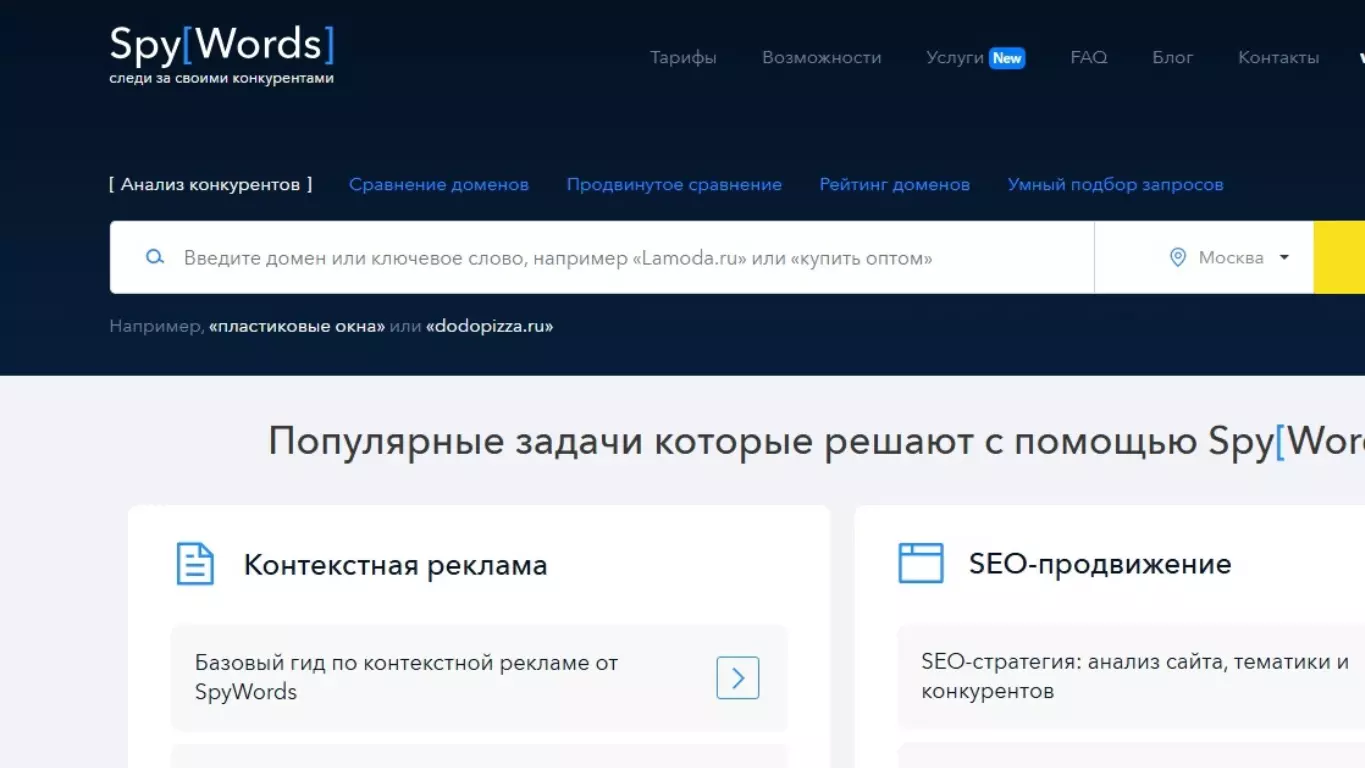Click the Контекстная реклама document icon
The width and height of the screenshot is (1365, 768).
tap(195, 564)
